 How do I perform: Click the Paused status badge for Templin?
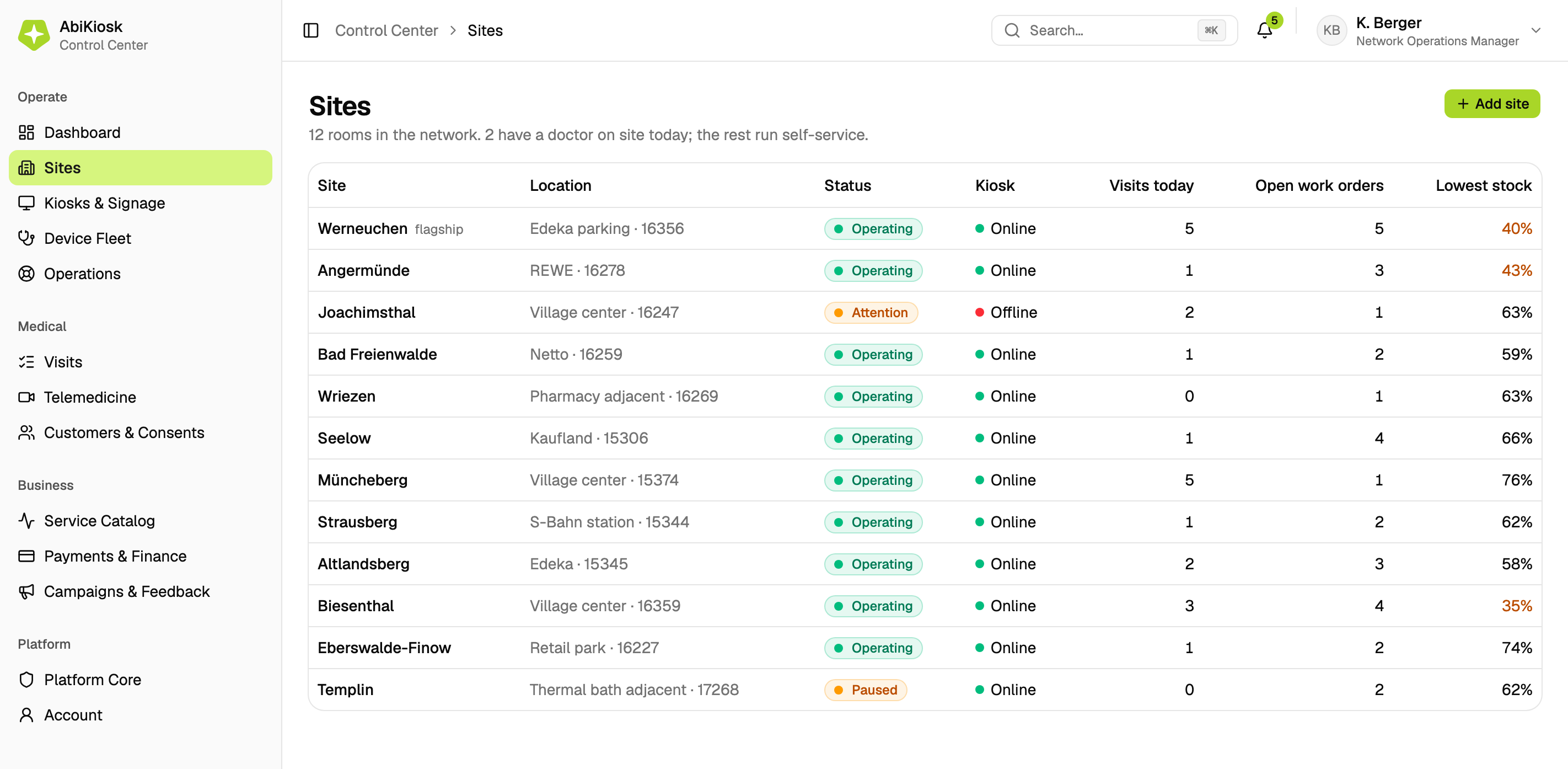(x=865, y=690)
